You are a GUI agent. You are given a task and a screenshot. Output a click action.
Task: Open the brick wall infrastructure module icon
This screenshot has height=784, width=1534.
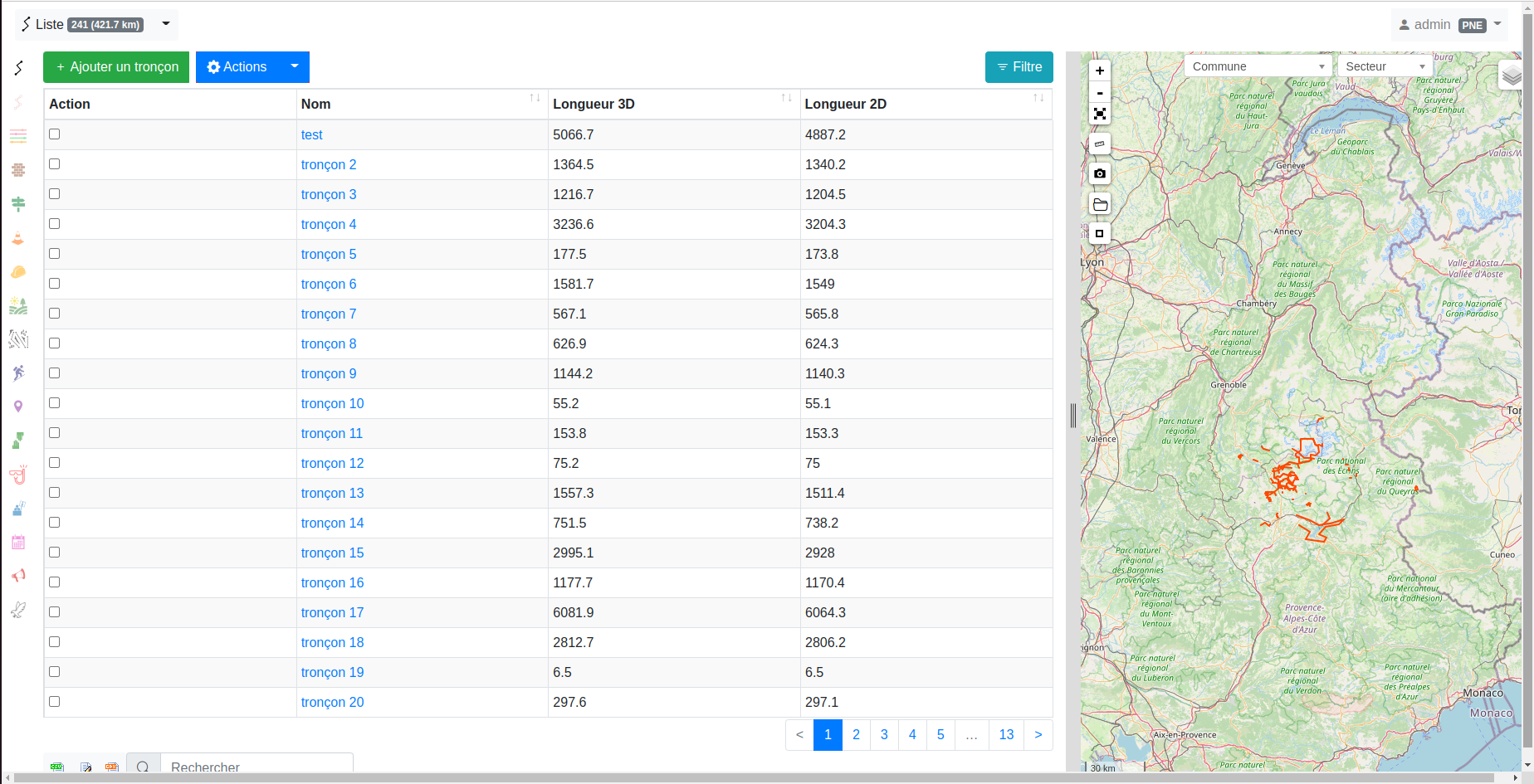pos(18,170)
